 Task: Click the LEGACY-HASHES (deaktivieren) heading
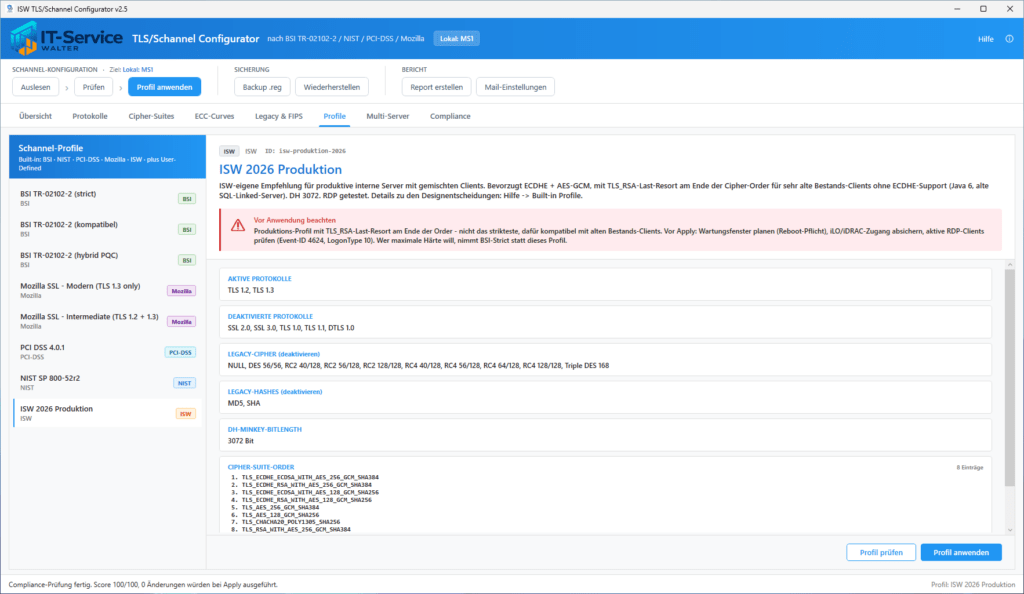(275, 392)
